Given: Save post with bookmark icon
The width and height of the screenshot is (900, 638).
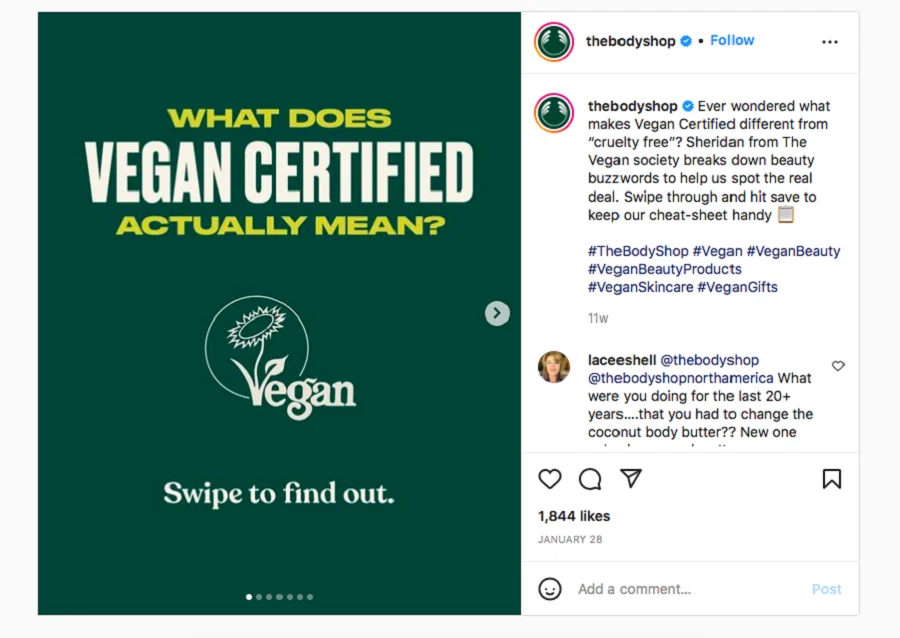Looking at the screenshot, I should click(x=831, y=479).
